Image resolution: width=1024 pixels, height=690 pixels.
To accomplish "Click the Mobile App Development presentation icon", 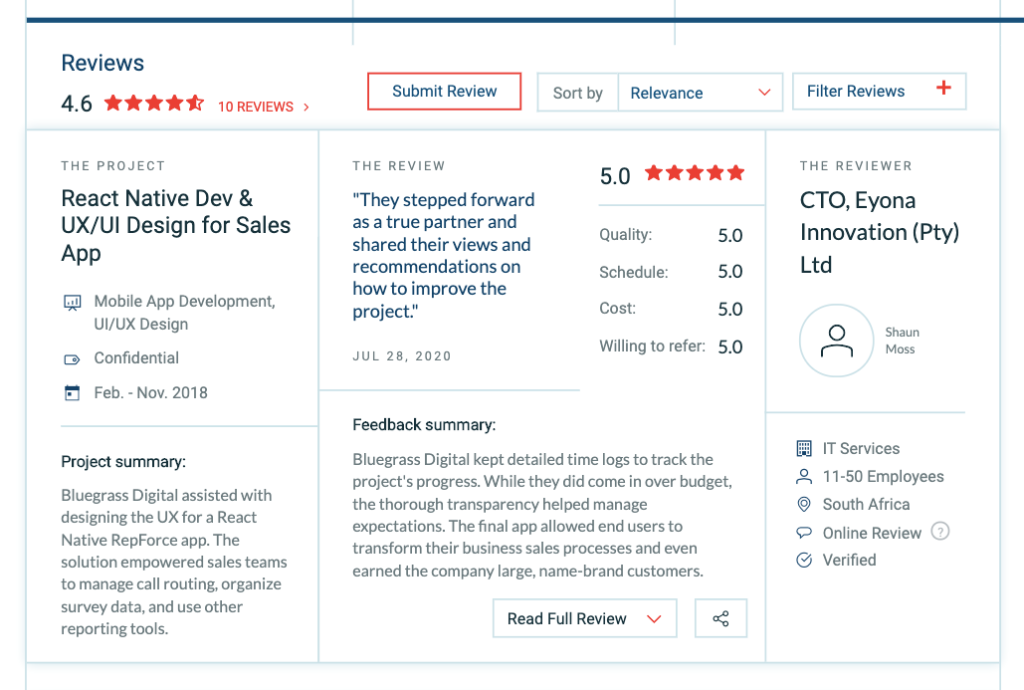I will point(72,303).
